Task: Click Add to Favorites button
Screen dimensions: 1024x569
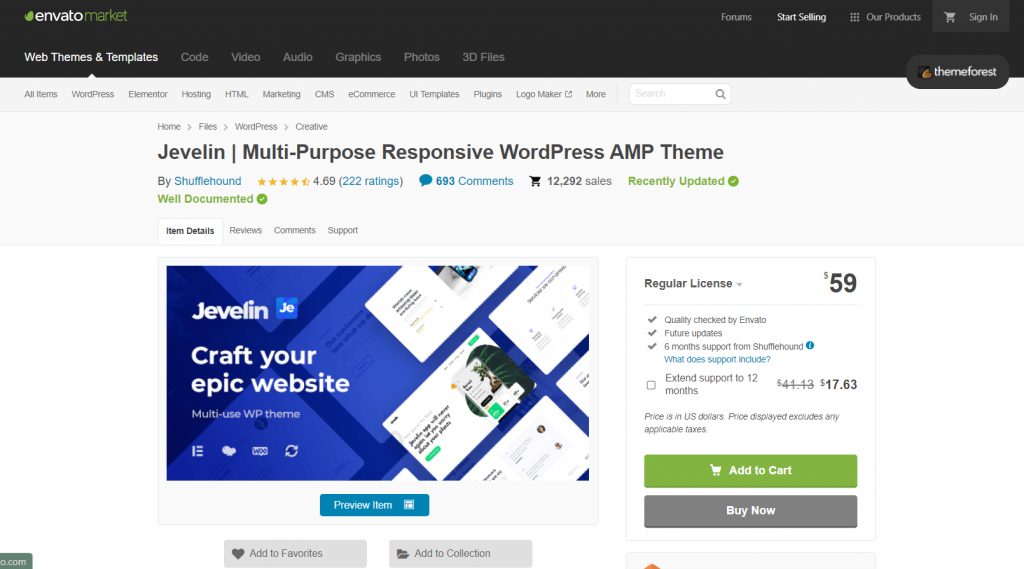Action: tap(295, 553)
